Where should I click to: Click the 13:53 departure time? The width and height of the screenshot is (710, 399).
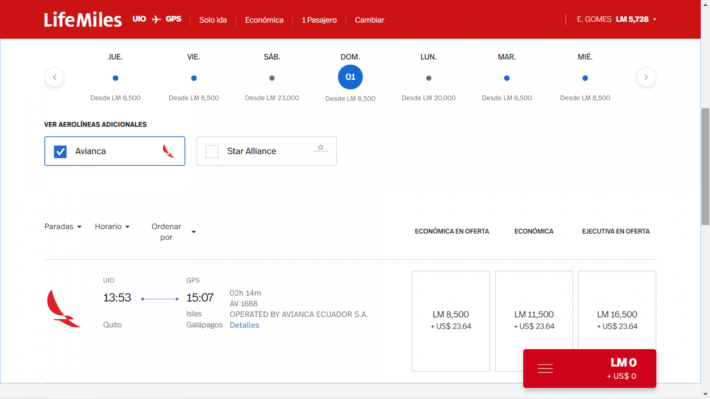(x=117, y=298)
